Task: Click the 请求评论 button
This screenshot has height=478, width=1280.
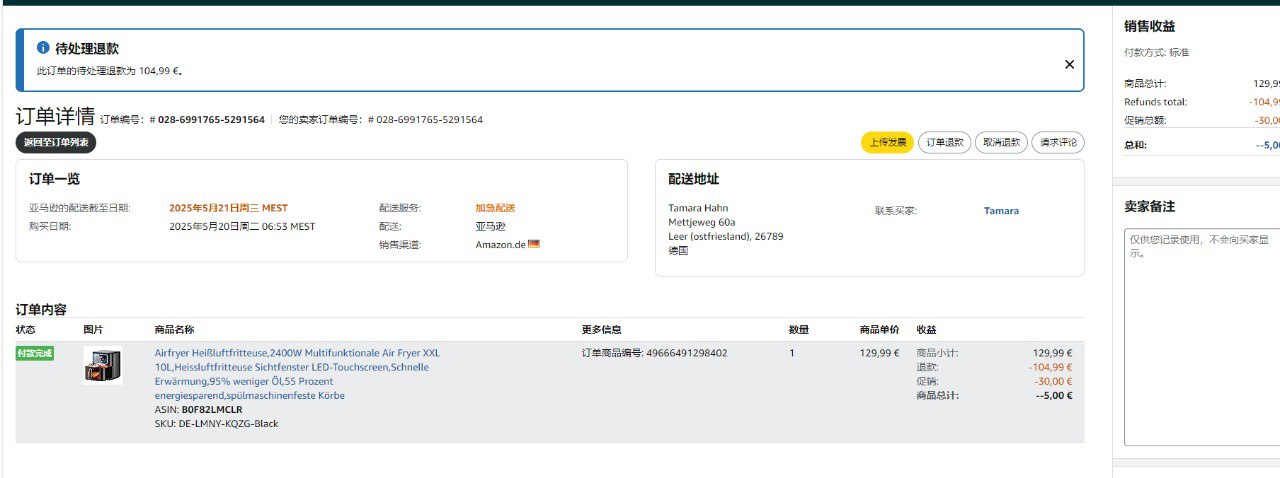Action: click(x=1057, y=143)
